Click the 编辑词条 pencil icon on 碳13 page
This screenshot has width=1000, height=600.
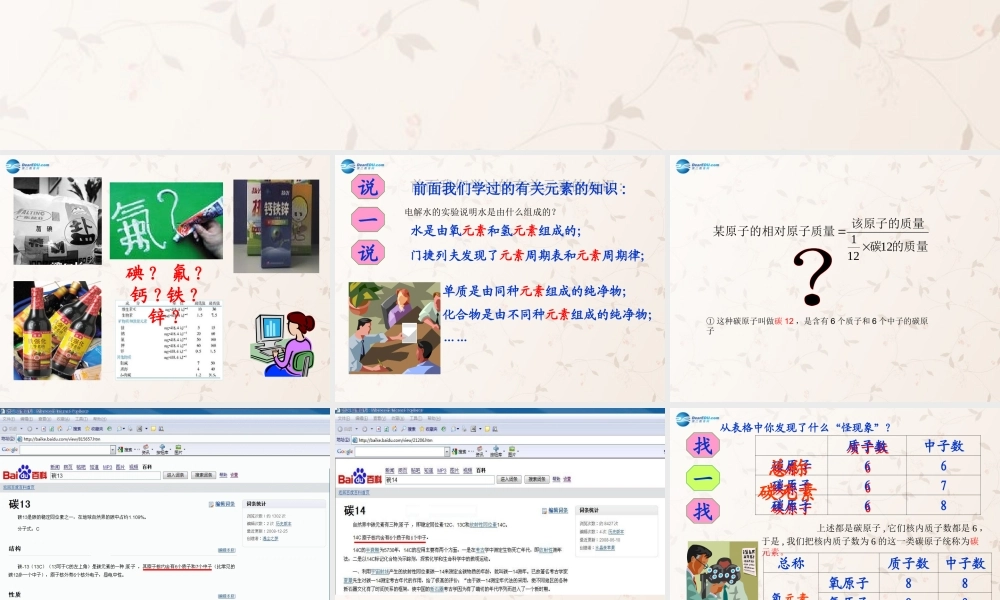[211, 503]
